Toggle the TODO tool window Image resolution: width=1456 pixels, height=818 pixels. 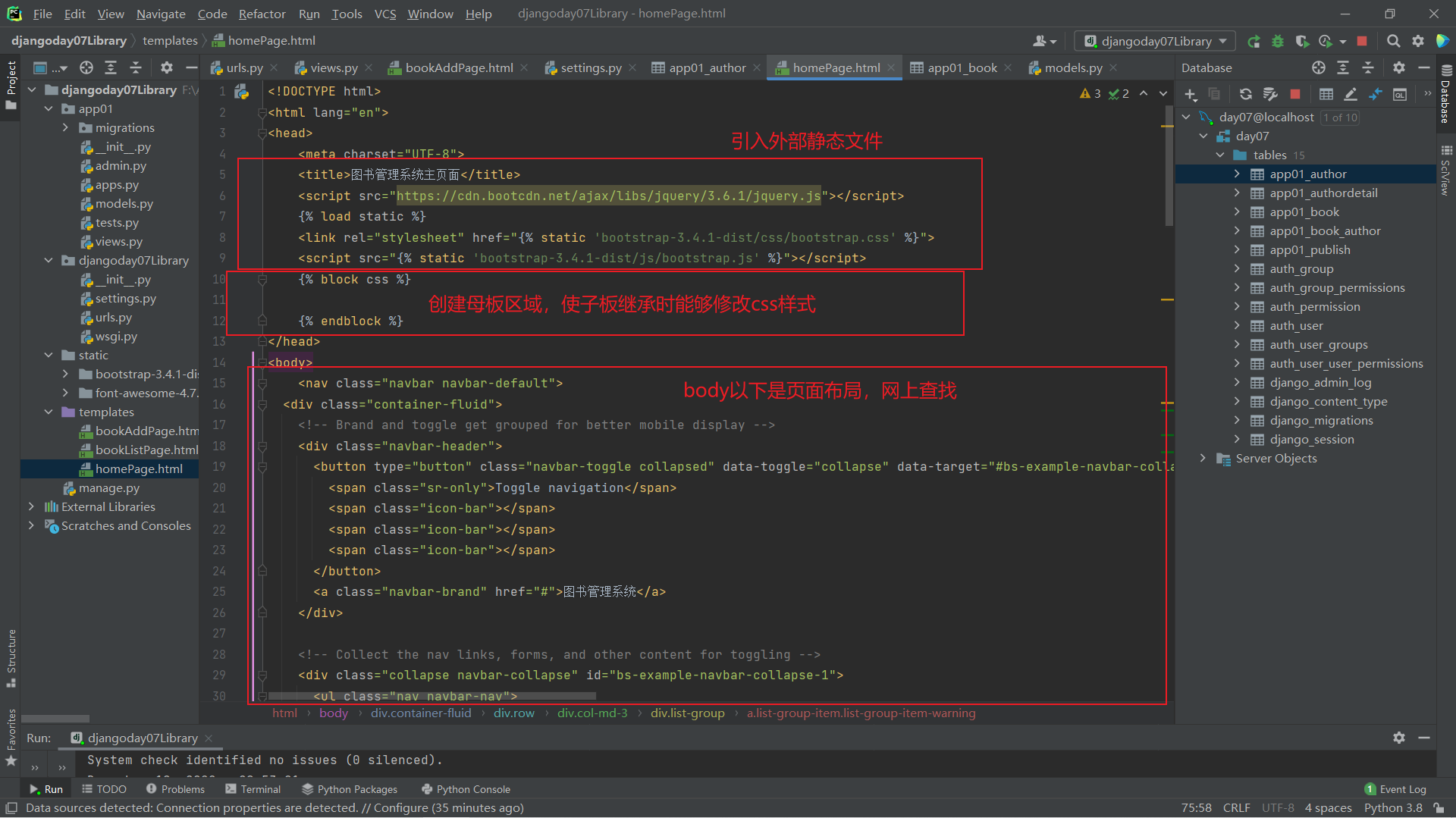104,789
